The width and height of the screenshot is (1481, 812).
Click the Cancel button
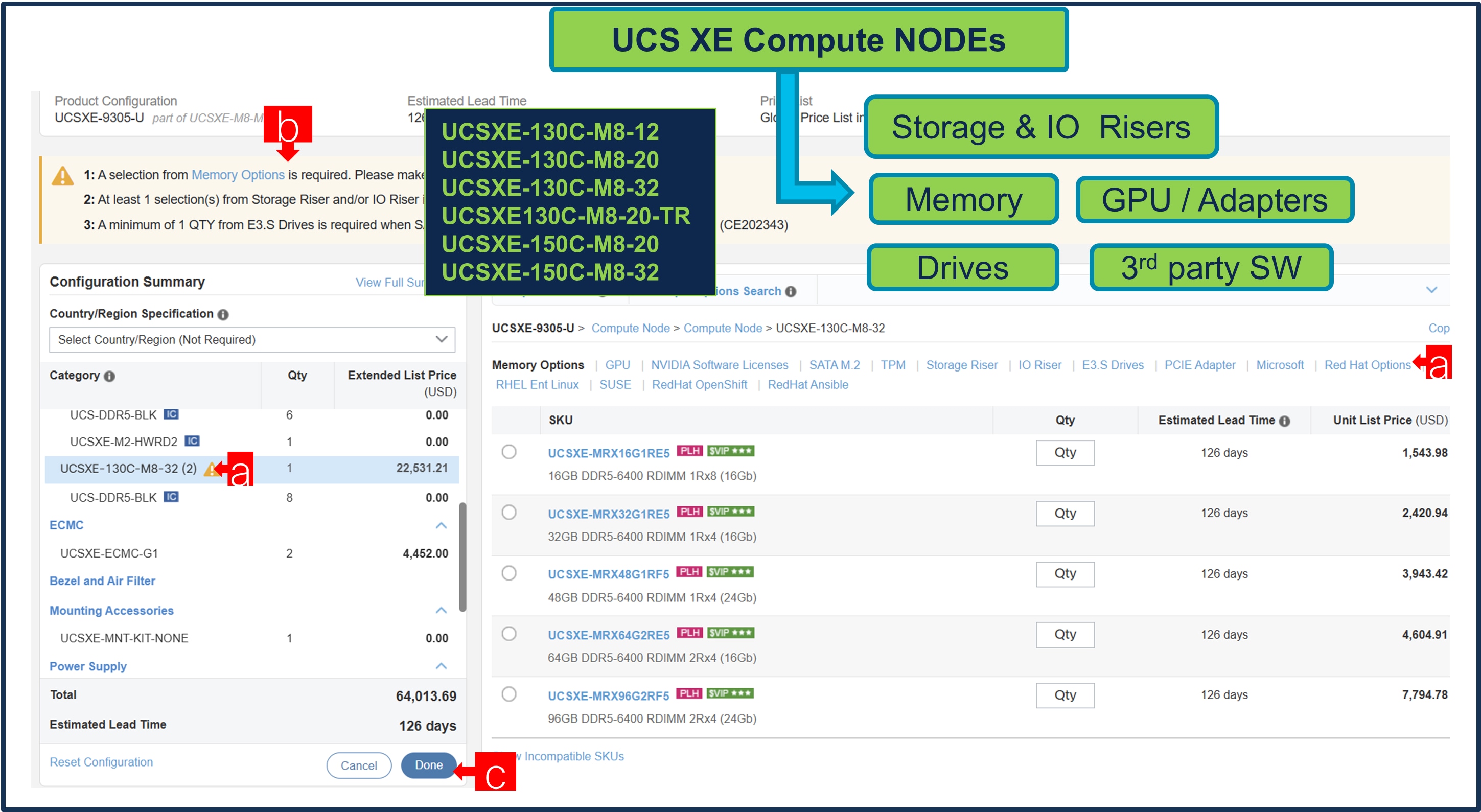tap(358, 765)
